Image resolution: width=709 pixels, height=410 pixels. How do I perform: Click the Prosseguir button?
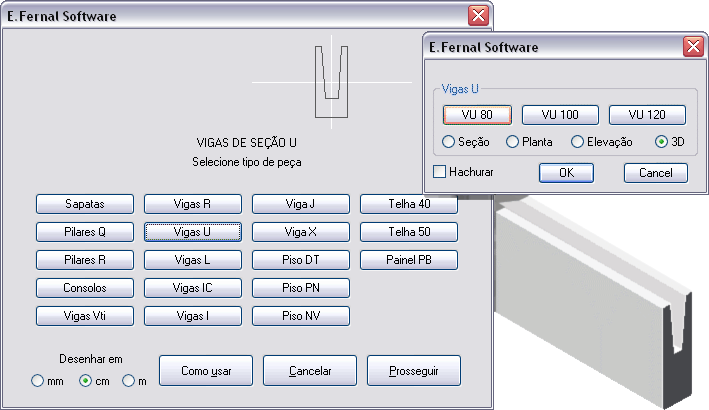point(413,370)
